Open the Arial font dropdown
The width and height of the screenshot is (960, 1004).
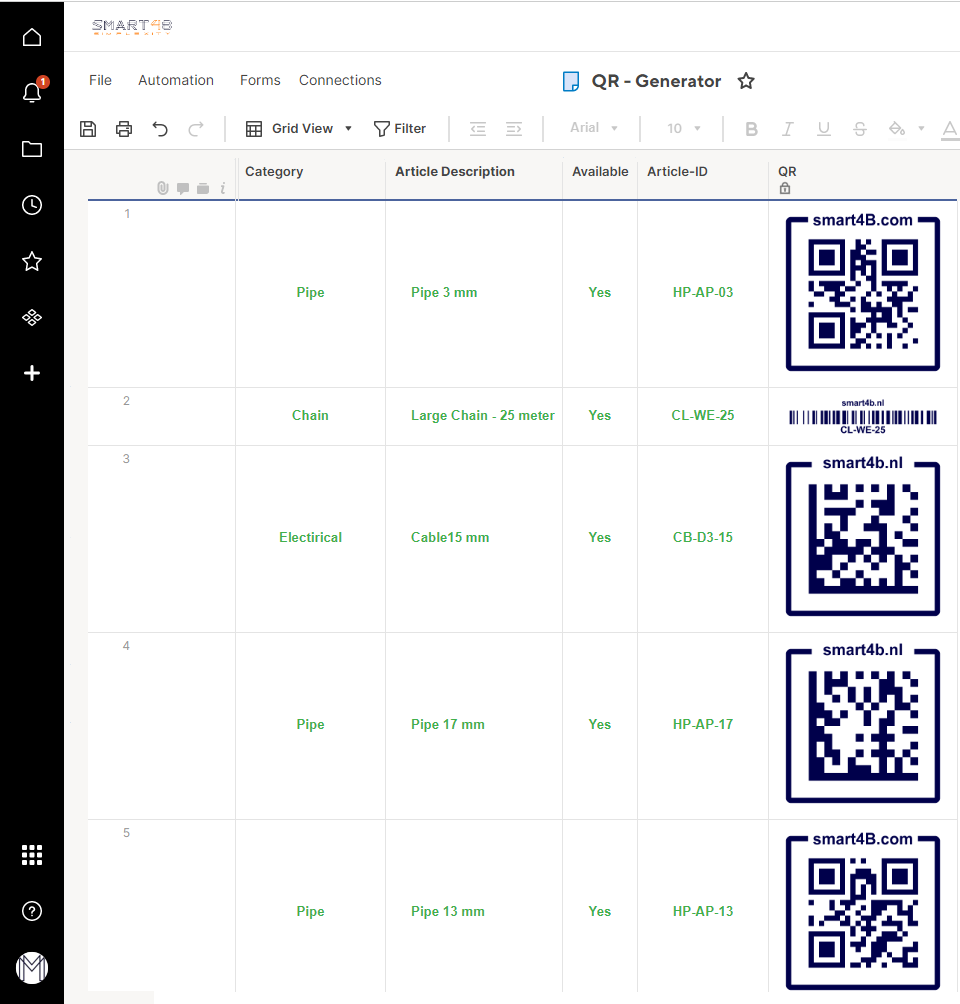pyautogui.click(x=594, y=128)
